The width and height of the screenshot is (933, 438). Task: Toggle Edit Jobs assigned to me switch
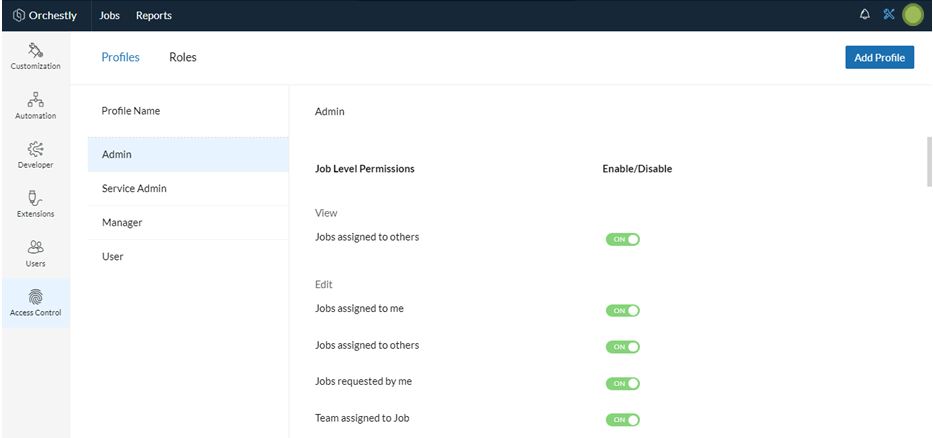pyautogui.click(x=622, y=311)
